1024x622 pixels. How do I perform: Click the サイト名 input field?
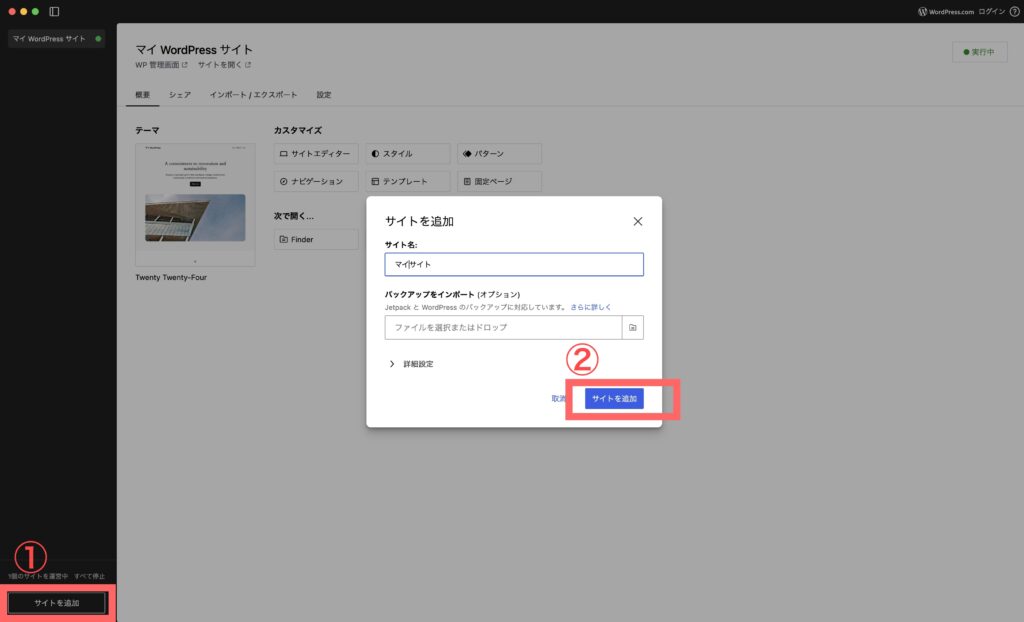point(514,264)
